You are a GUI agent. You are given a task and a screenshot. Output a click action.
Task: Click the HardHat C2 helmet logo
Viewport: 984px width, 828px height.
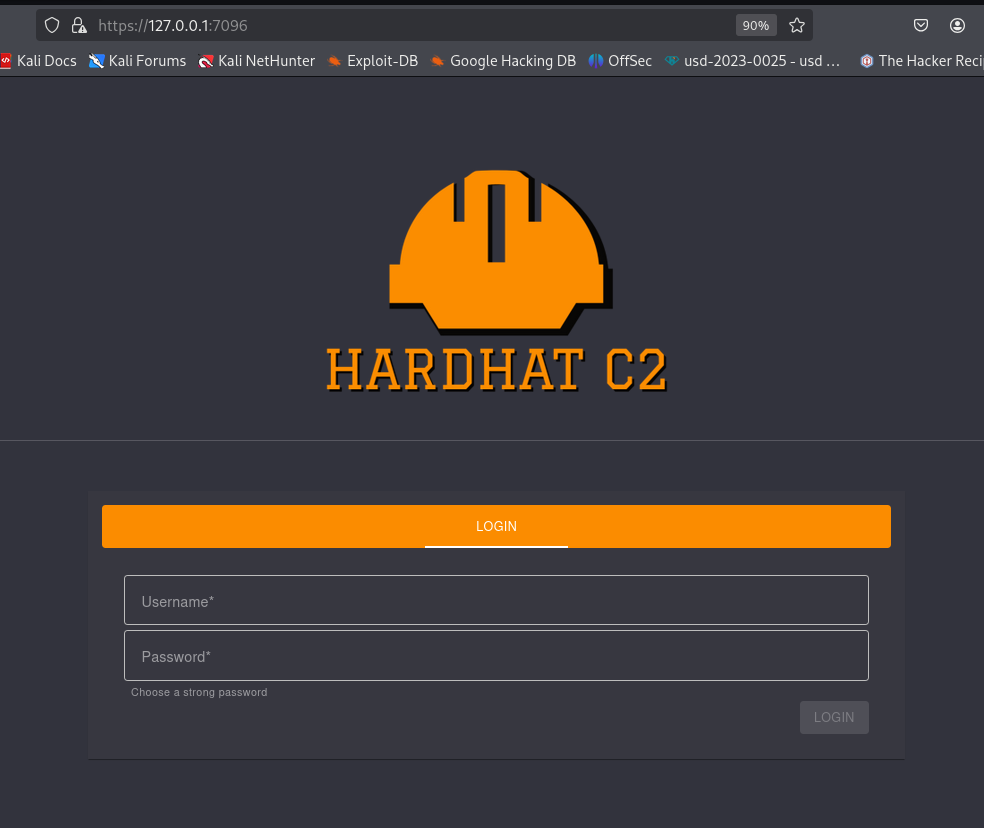(x=500, y=251)
